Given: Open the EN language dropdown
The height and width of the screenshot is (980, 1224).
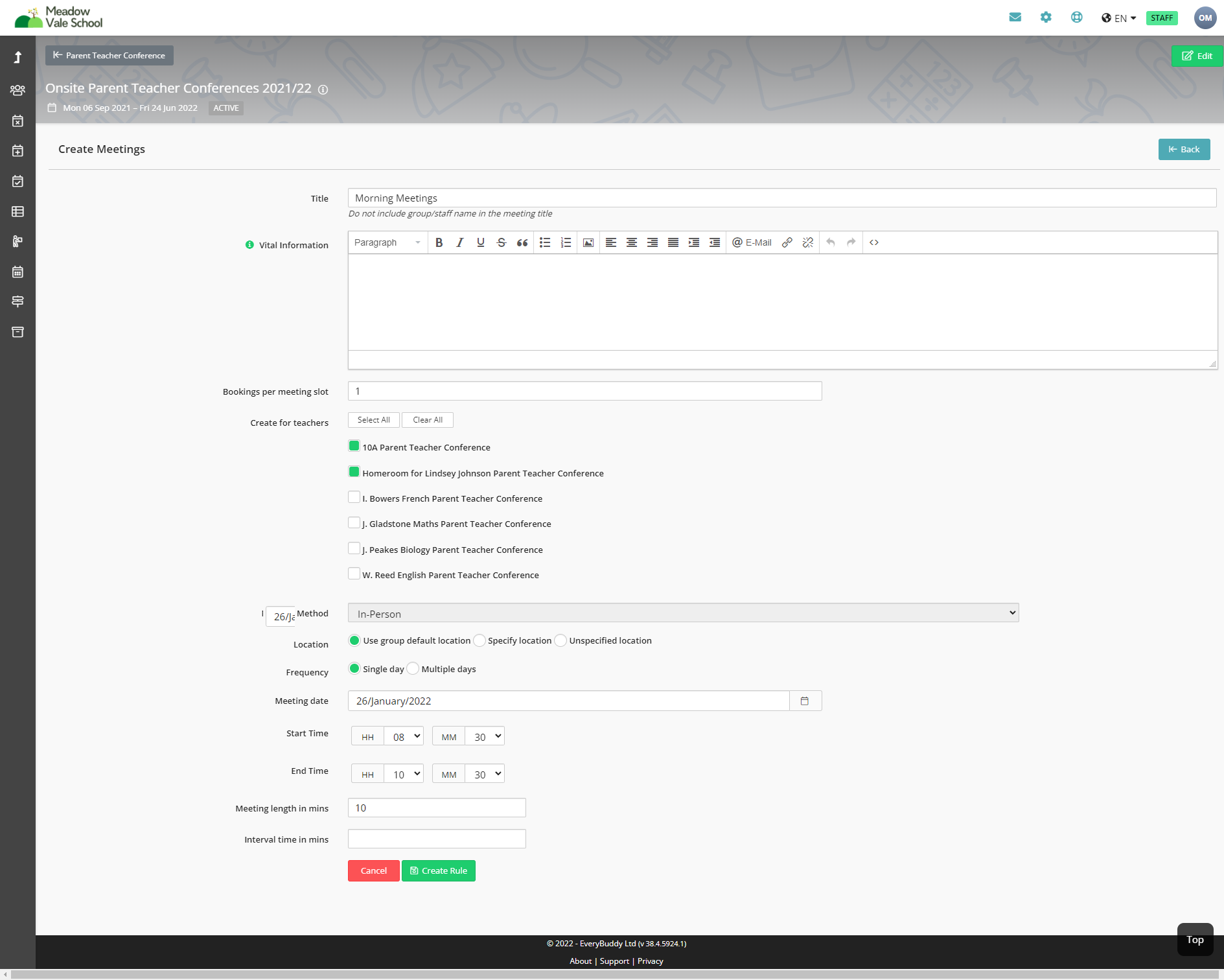Looking at the screenshot, I should (1119, 18).
